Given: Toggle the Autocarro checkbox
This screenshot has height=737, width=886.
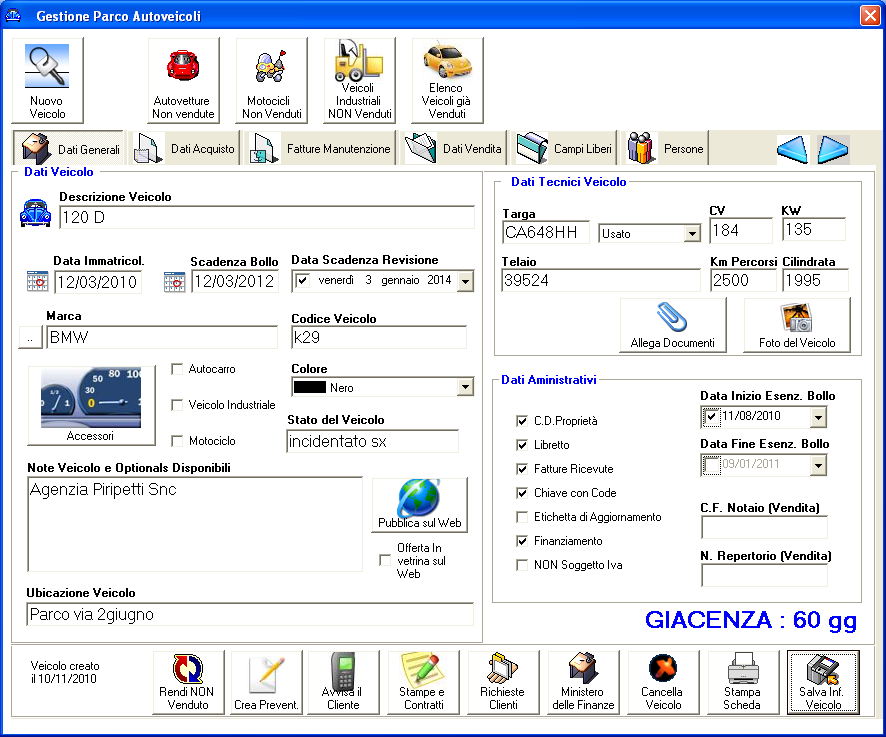Looking at the screenshot, I should coord(177,369).
